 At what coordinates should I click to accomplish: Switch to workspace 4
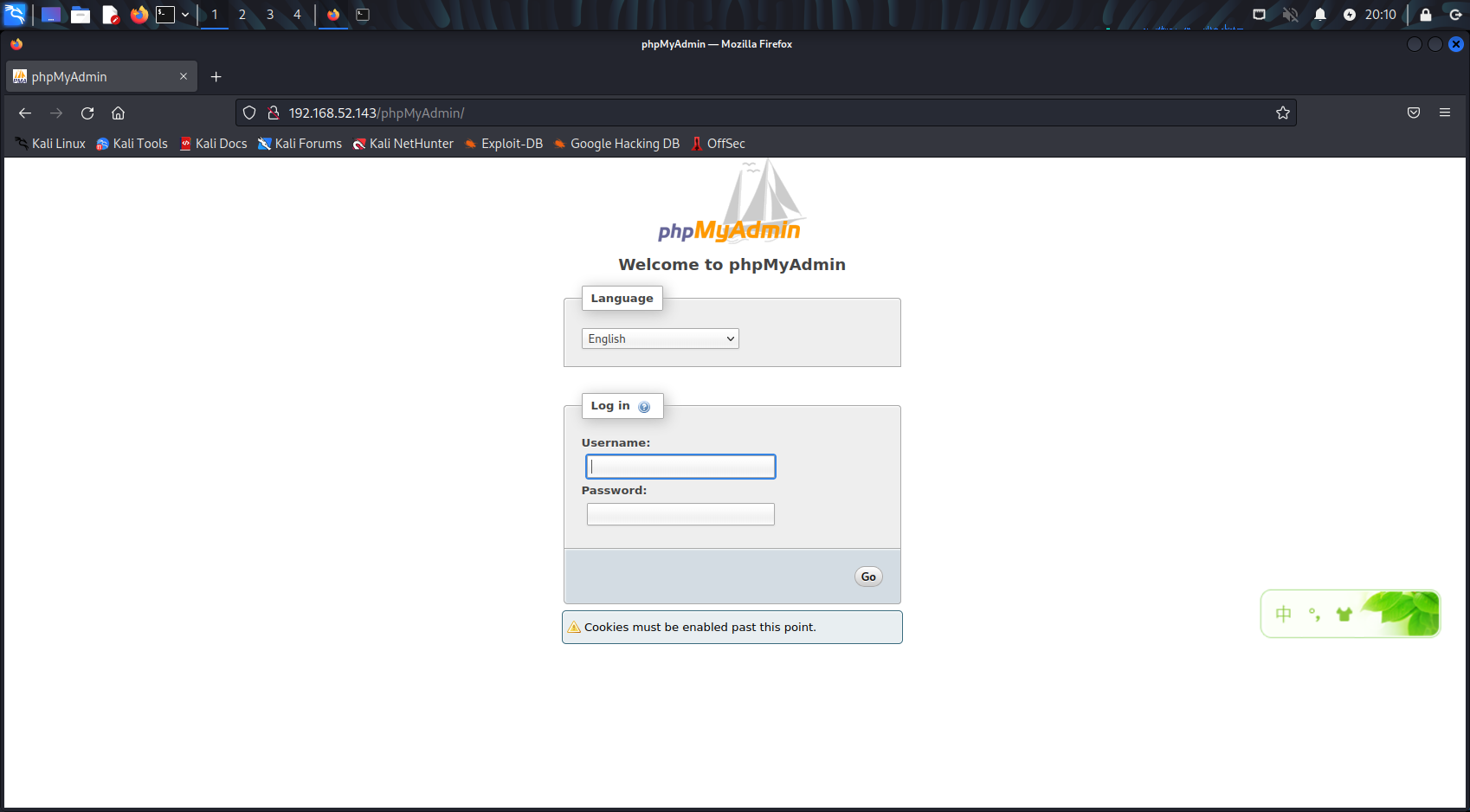[x=297, y=15]
